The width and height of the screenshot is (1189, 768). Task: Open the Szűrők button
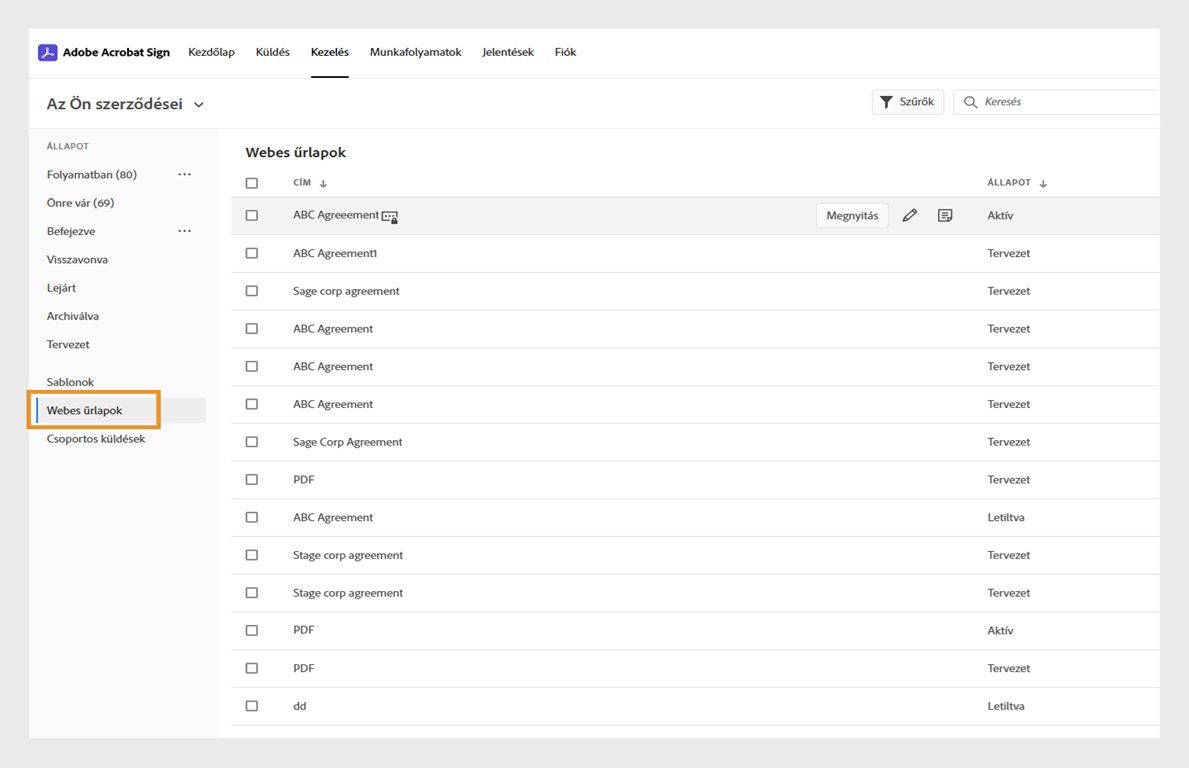[907, 101]
